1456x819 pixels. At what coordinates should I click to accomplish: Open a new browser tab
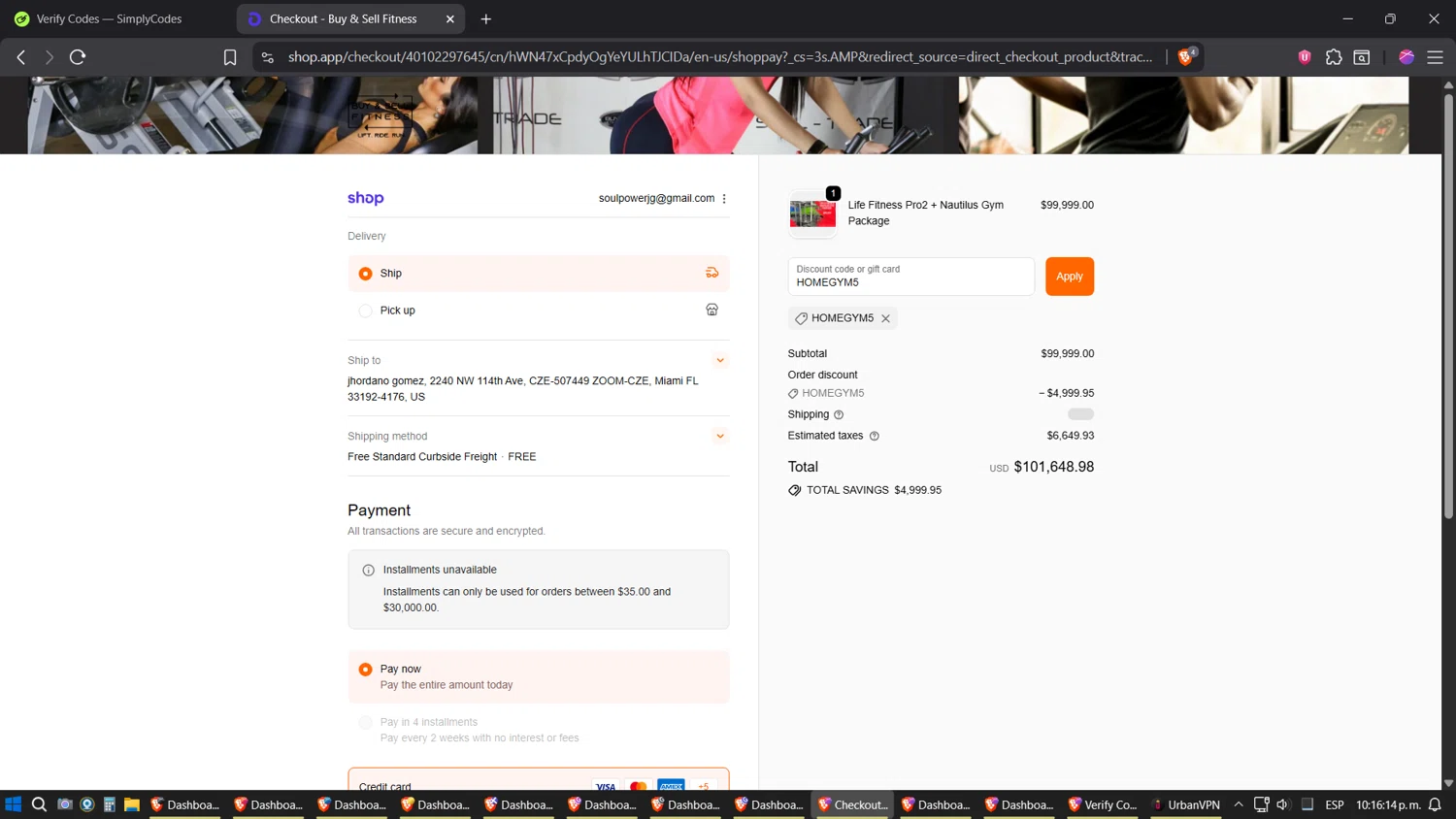pos(486,18)
